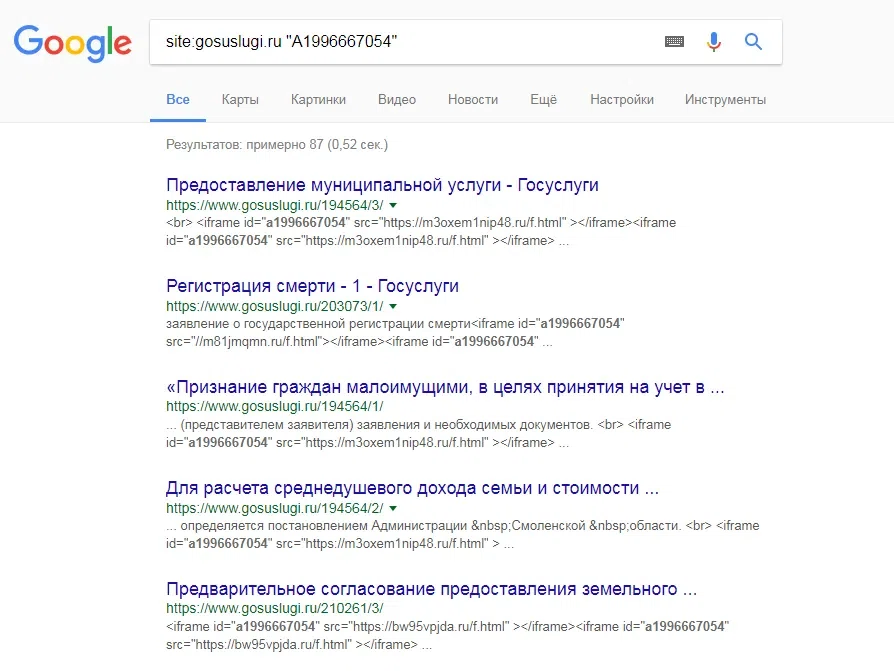Expand dropdown arrow beside gosuslugi.ru/194564/2/ URL
The image size is (894, 671).
point(393,509)
